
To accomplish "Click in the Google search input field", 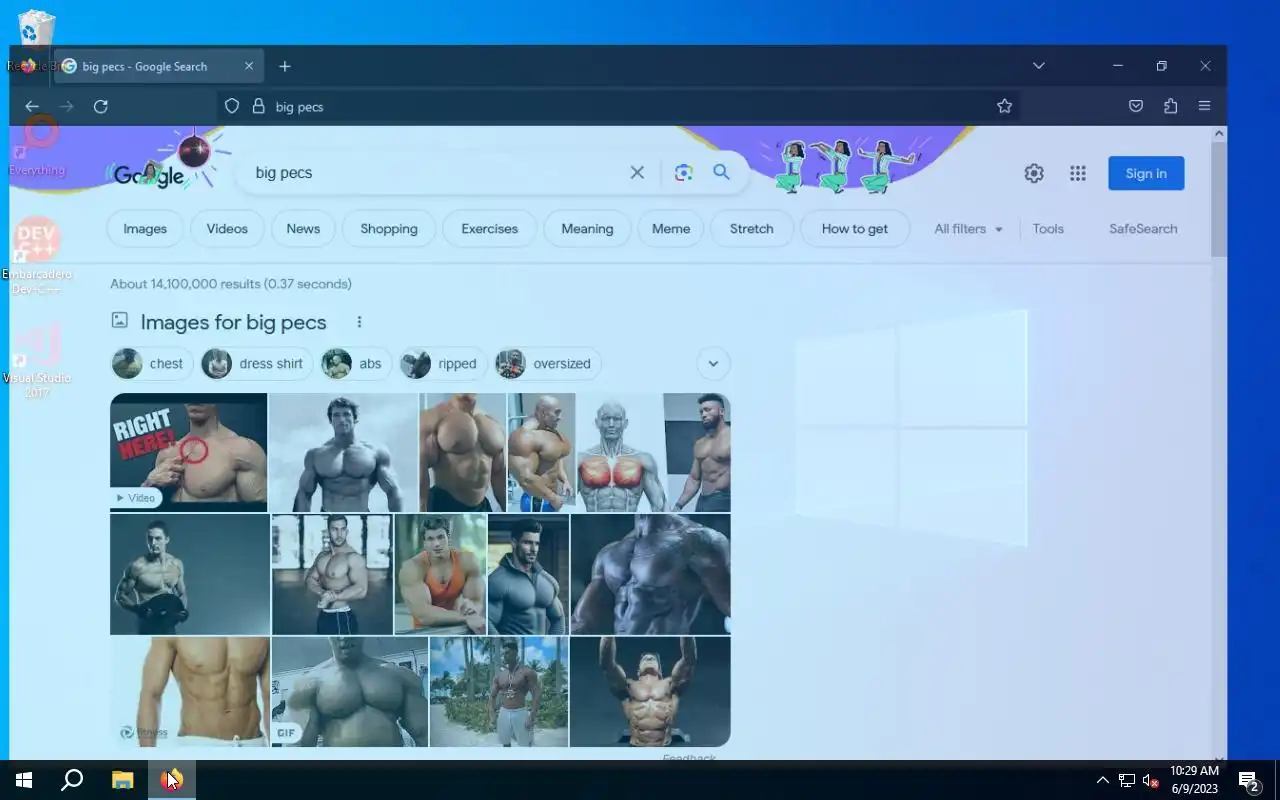I will [x=435, y=172].
